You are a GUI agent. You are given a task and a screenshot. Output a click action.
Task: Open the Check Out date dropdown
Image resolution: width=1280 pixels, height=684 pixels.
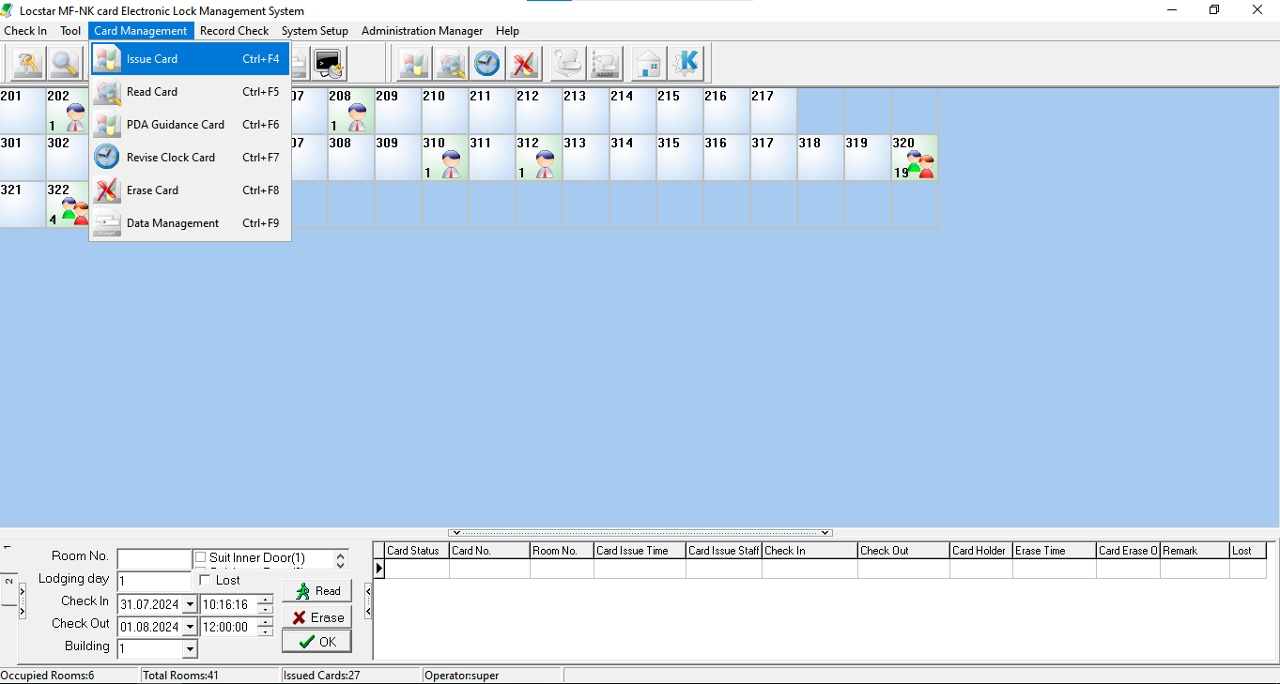click(x=190, y=627)
